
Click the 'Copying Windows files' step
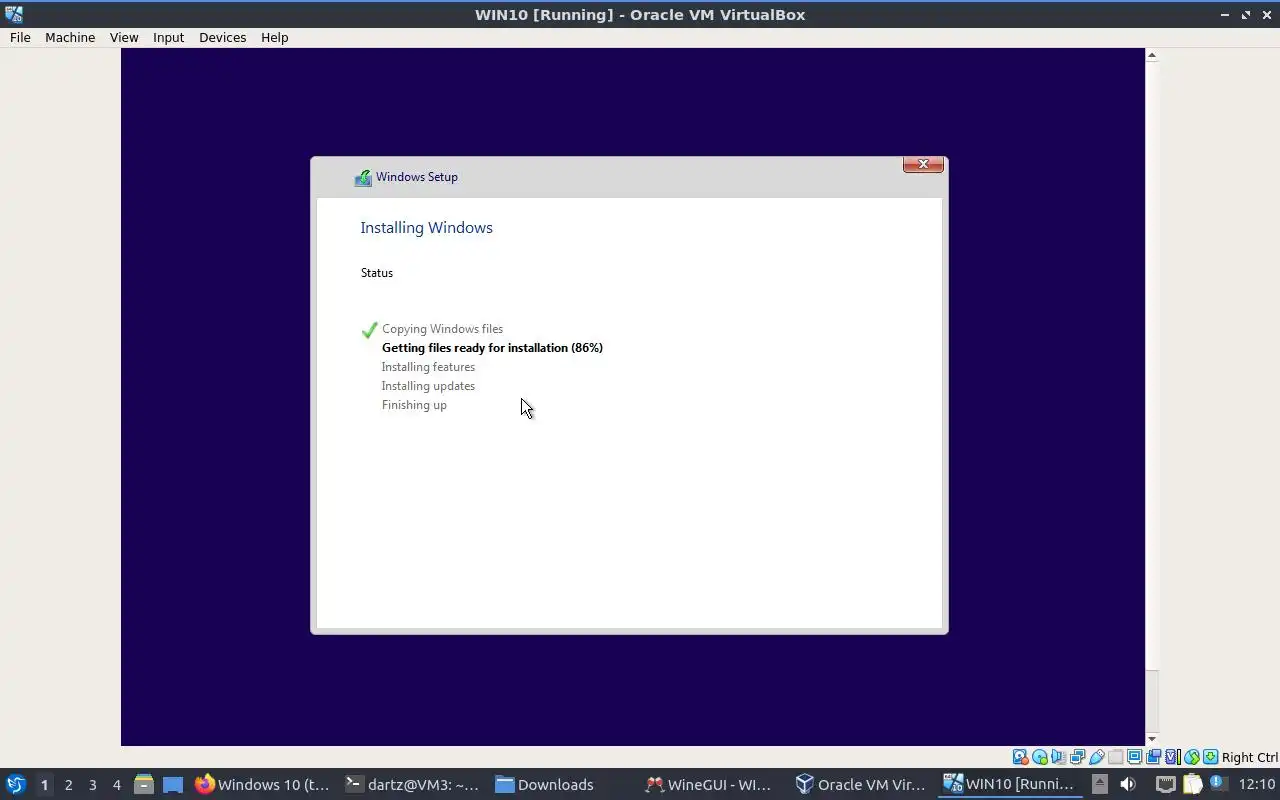(442, 329)
